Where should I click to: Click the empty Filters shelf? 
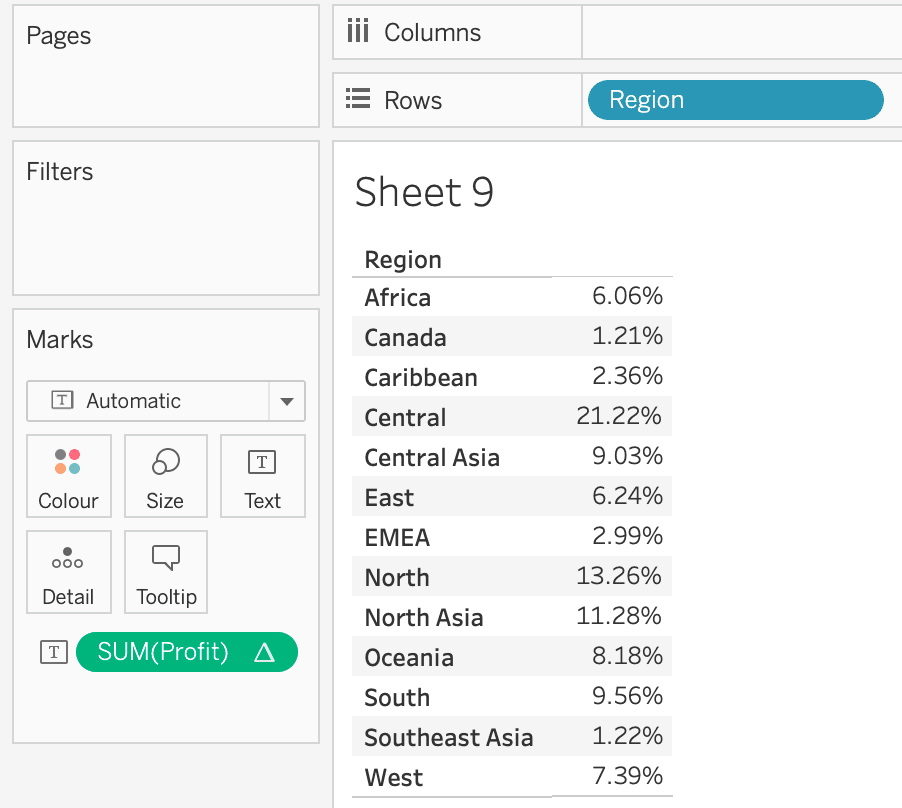pyautogui.click(x=166, y=218)
